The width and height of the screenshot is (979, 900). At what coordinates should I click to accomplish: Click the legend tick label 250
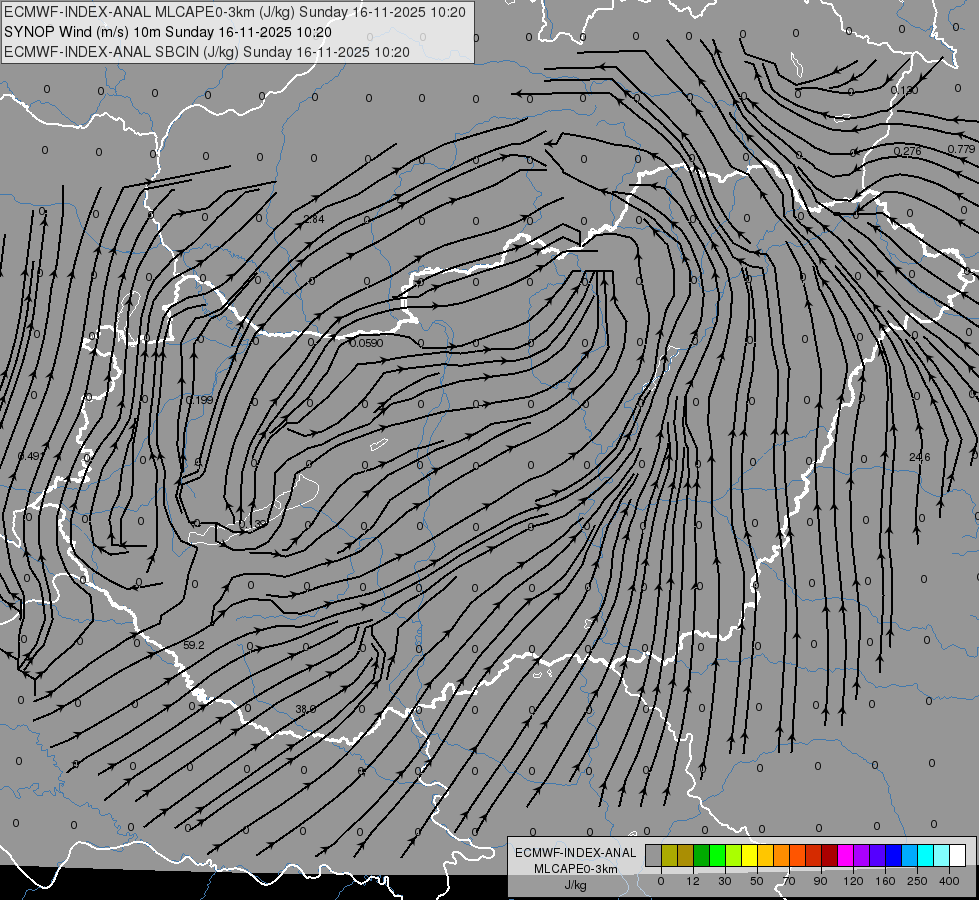(x=917, y=881)
